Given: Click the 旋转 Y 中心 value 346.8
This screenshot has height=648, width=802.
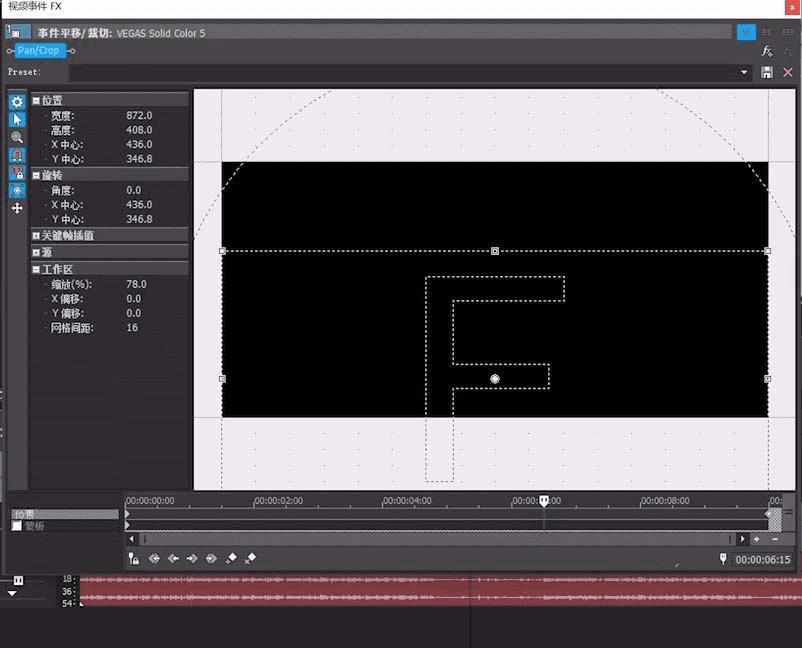Looking at the screenshot, I should click(139, 219).
